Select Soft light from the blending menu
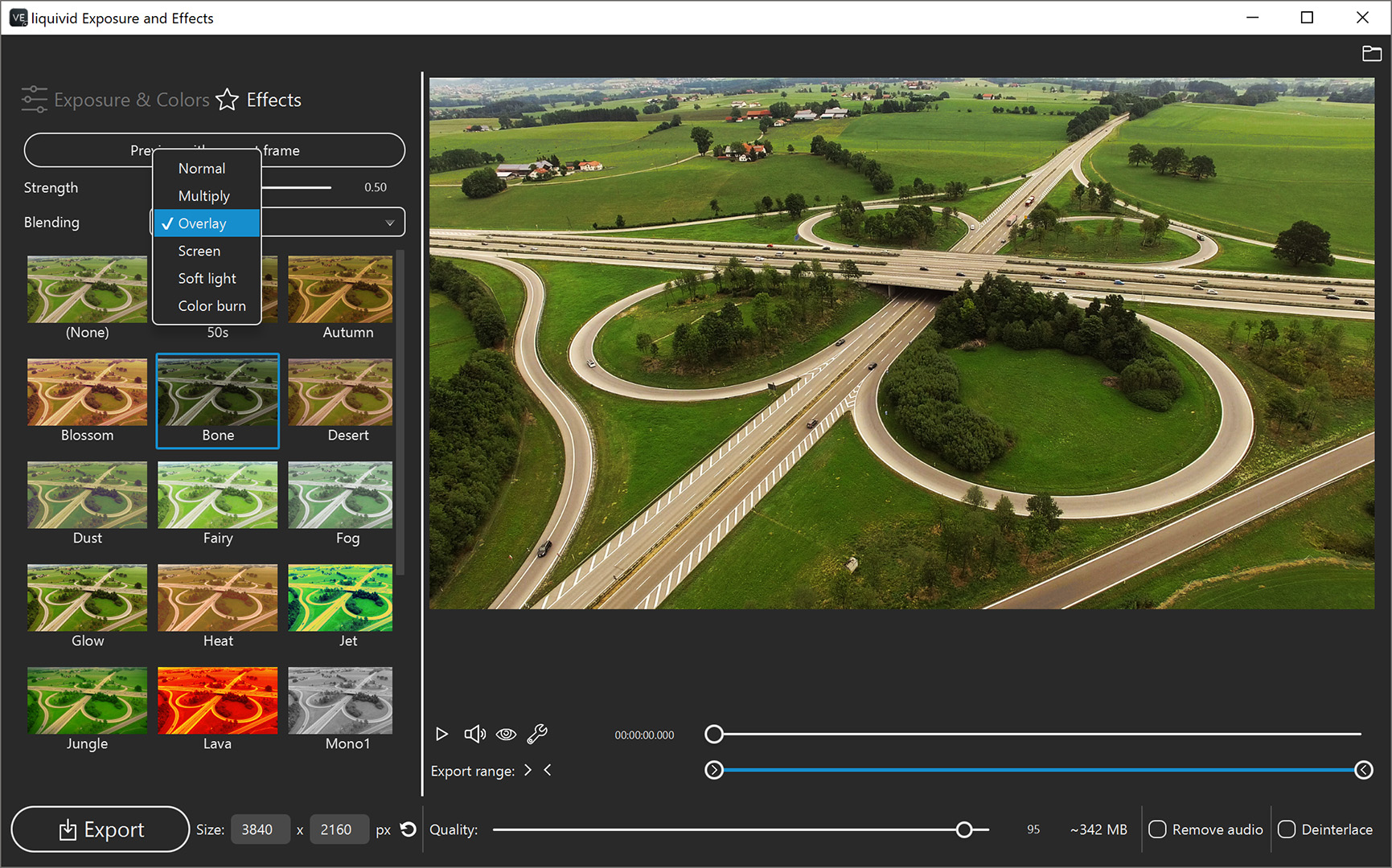This screenshot has width=1392, height=868. click(207, 278)
